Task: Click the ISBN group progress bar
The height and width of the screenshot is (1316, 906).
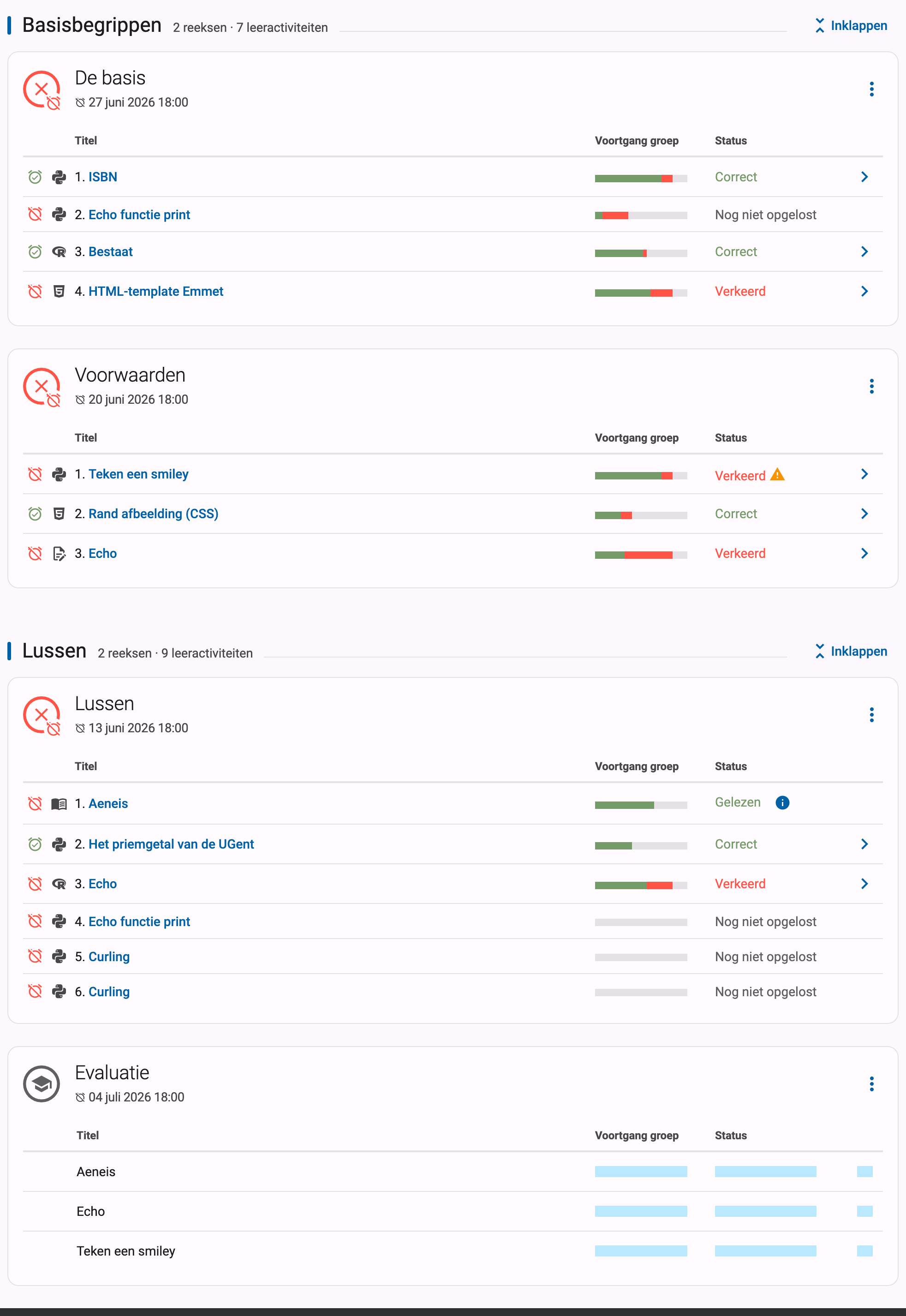Action: click(x=641, y=179)
